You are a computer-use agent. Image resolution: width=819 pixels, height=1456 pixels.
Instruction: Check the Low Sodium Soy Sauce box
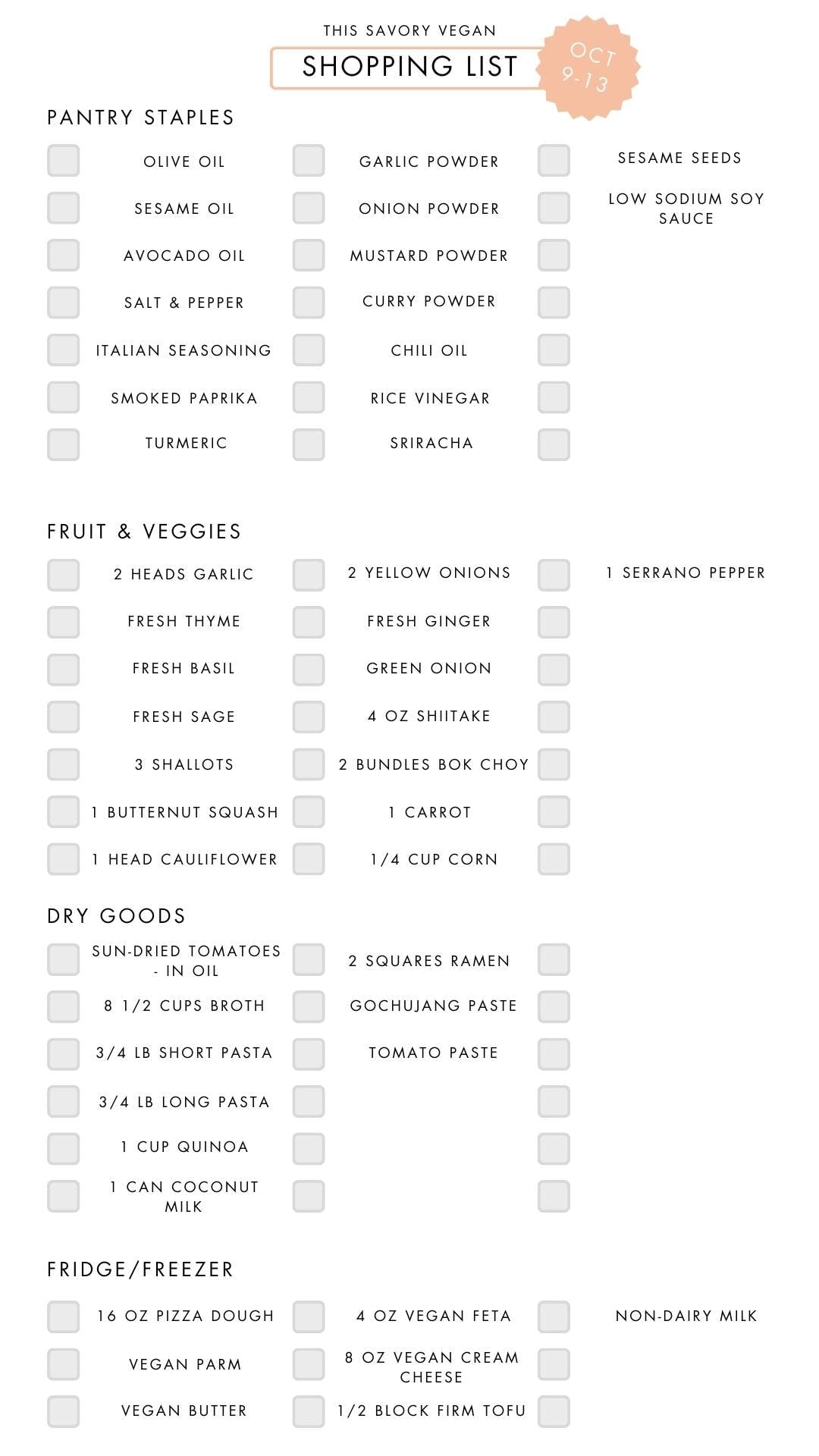pyautogui.click(x=554, y=208)
